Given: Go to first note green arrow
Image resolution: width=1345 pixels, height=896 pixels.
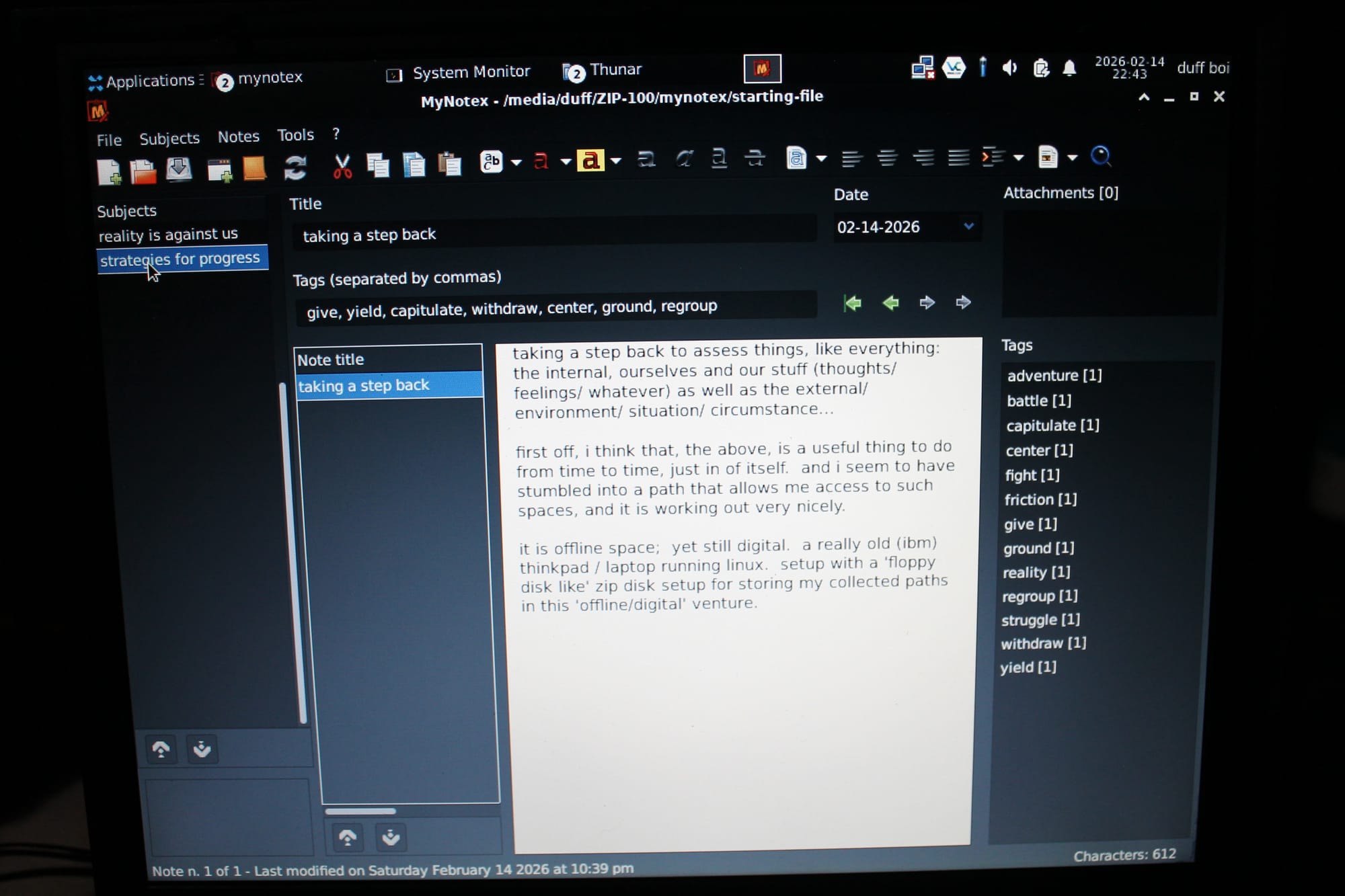Looking at the screenshot, I should tap(853, 303).
